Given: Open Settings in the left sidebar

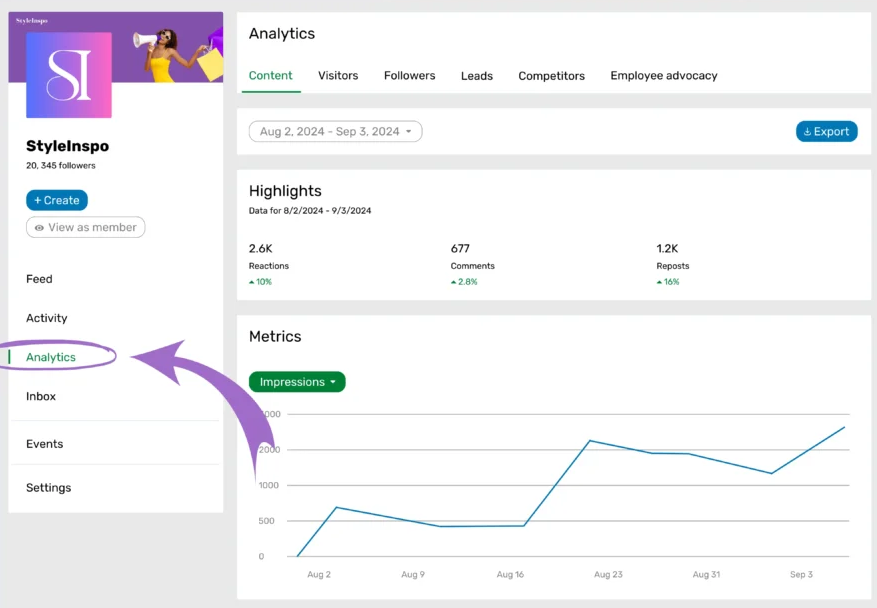Looking at the screenshot, I should [x=49, y=487].
